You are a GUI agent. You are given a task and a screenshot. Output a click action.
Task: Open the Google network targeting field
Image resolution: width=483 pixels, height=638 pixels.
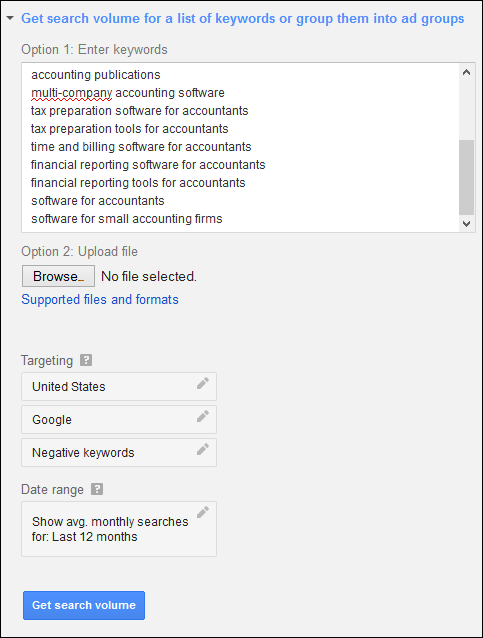119,420
